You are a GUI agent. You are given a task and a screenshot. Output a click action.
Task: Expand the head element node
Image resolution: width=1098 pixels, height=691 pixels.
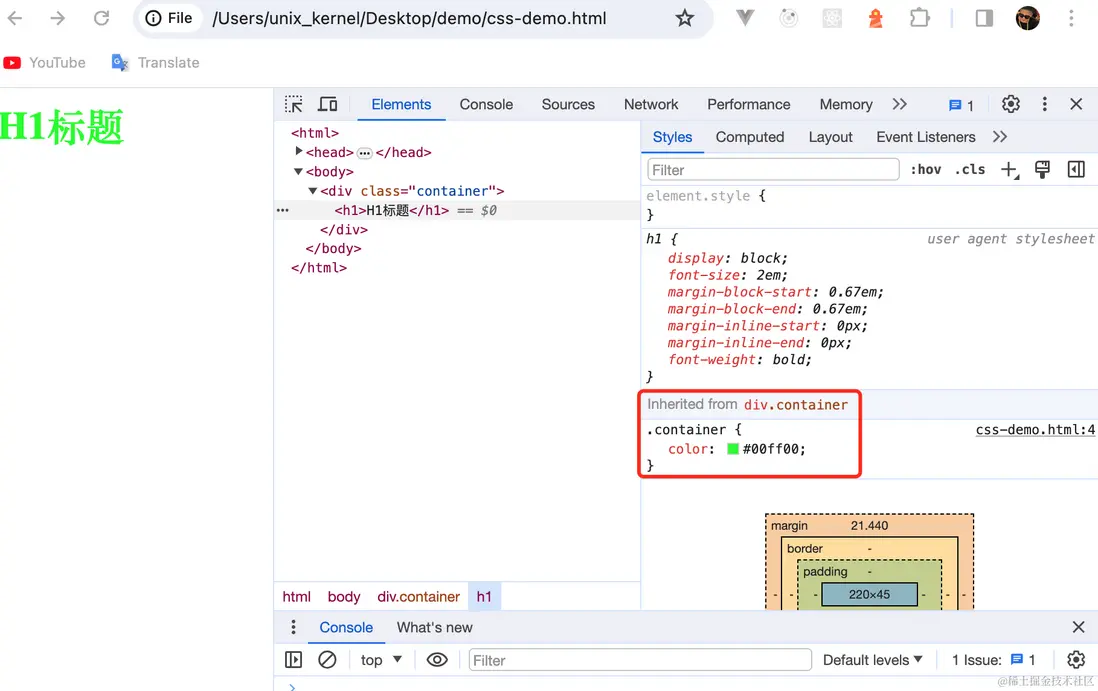[299, 152]
